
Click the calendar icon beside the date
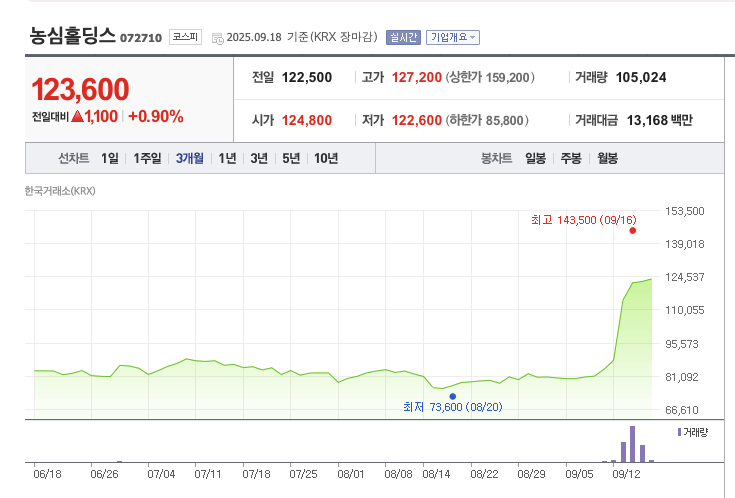[218, 38]
